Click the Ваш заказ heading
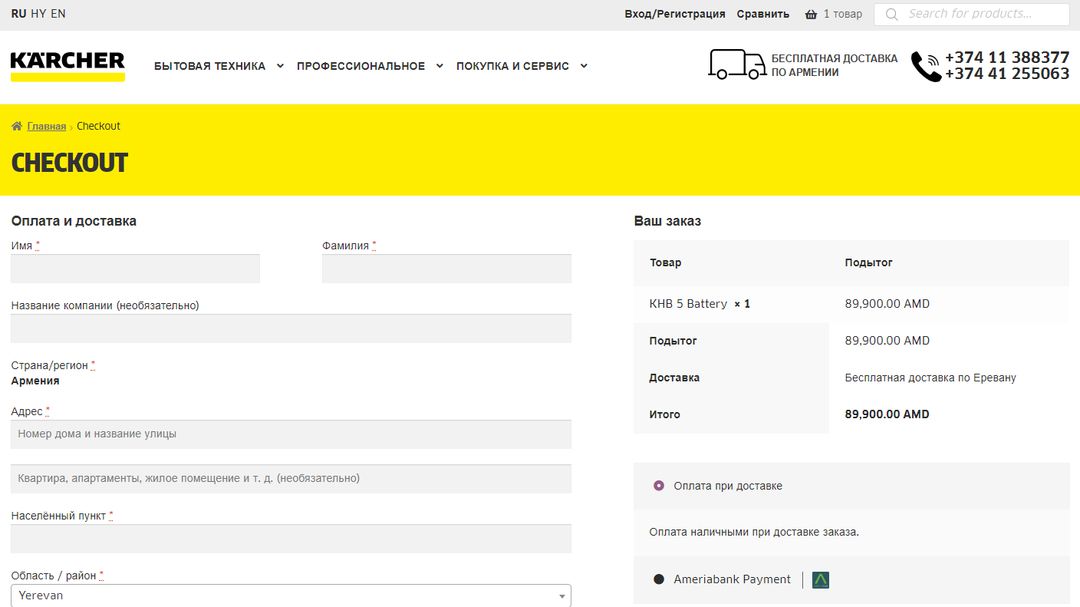 pyautogui.click(x=667, y=221)
